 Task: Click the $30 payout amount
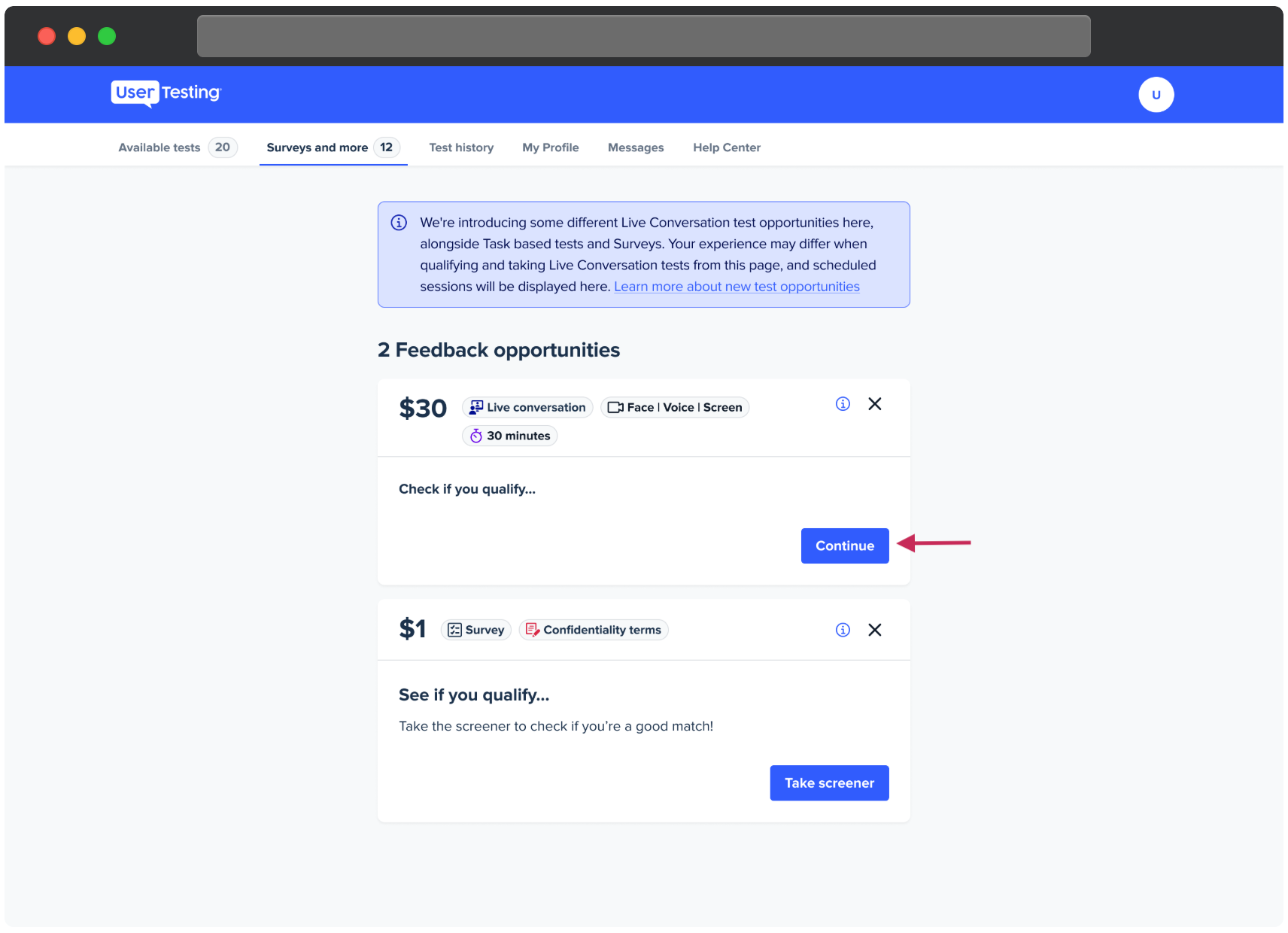[423, 409]
